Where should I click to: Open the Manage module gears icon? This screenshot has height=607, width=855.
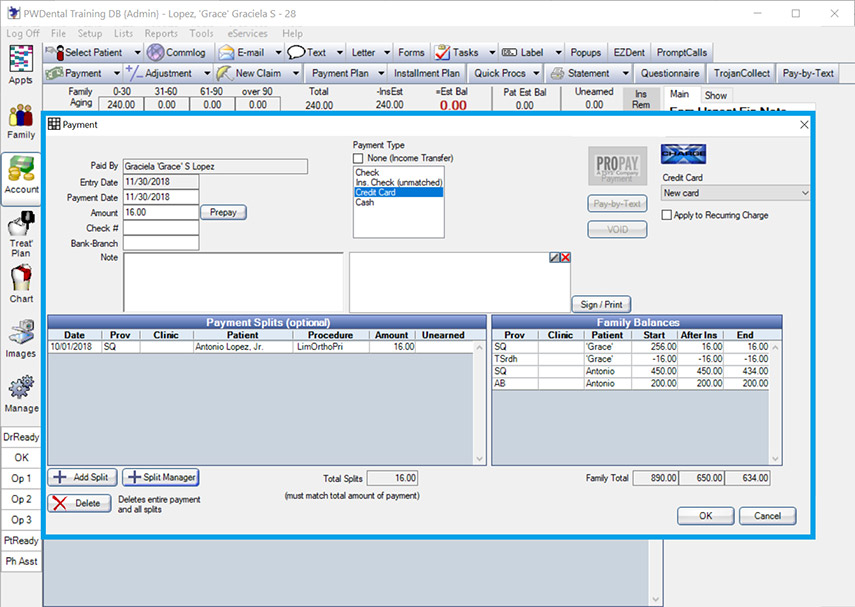(x=21, y=387)
